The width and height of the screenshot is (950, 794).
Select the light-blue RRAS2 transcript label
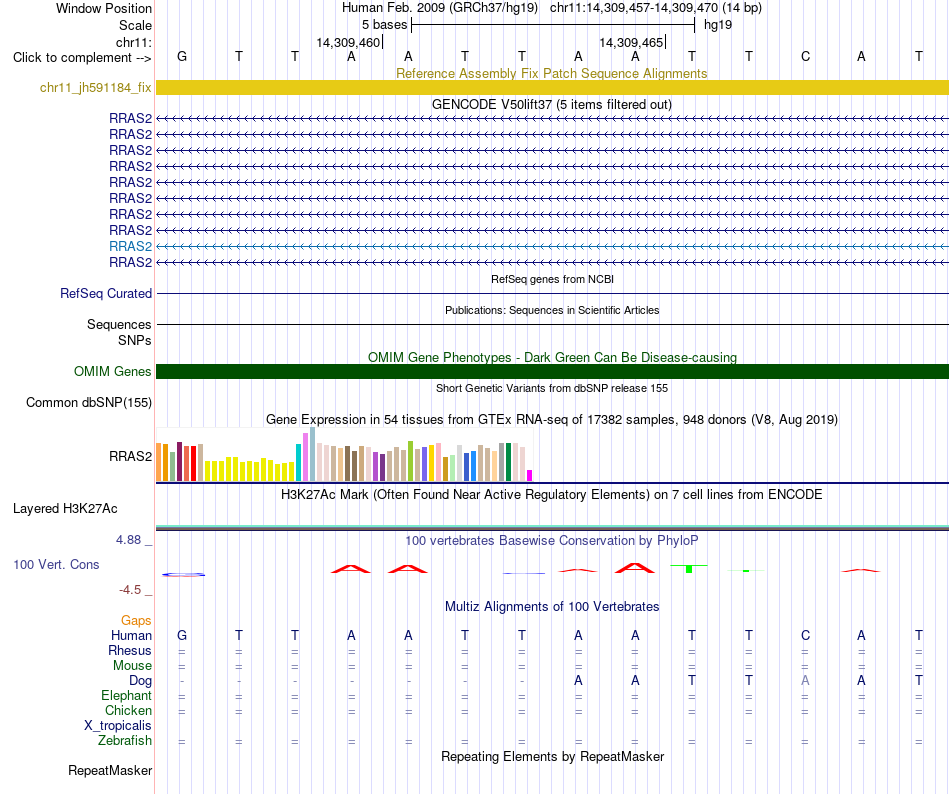click(x=130, y=246)
